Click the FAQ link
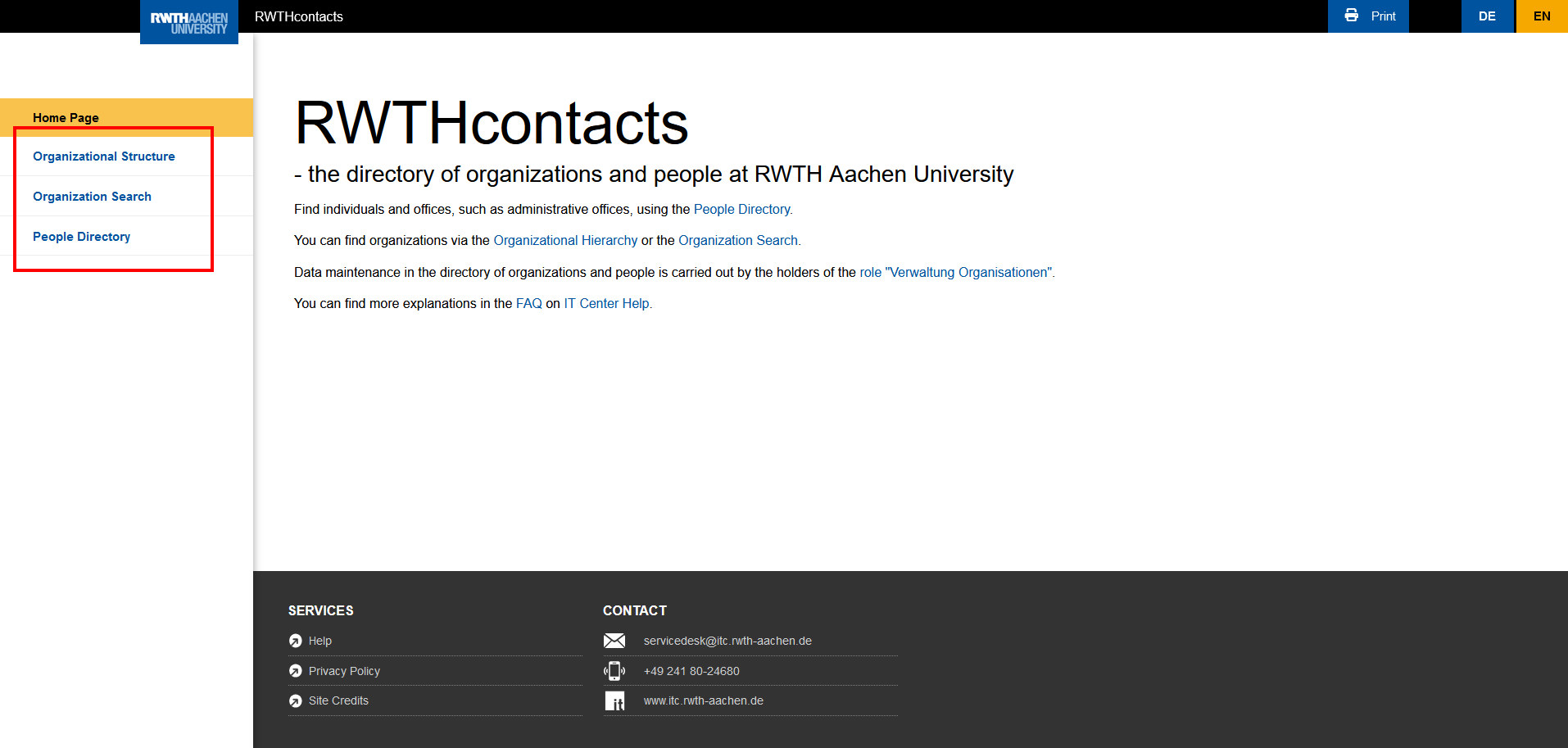The image size is (1568, 748). [528, 303]
